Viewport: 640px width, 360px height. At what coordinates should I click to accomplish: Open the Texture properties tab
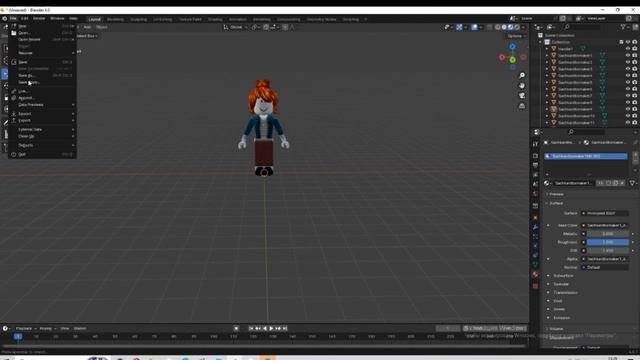pos(536,286)
